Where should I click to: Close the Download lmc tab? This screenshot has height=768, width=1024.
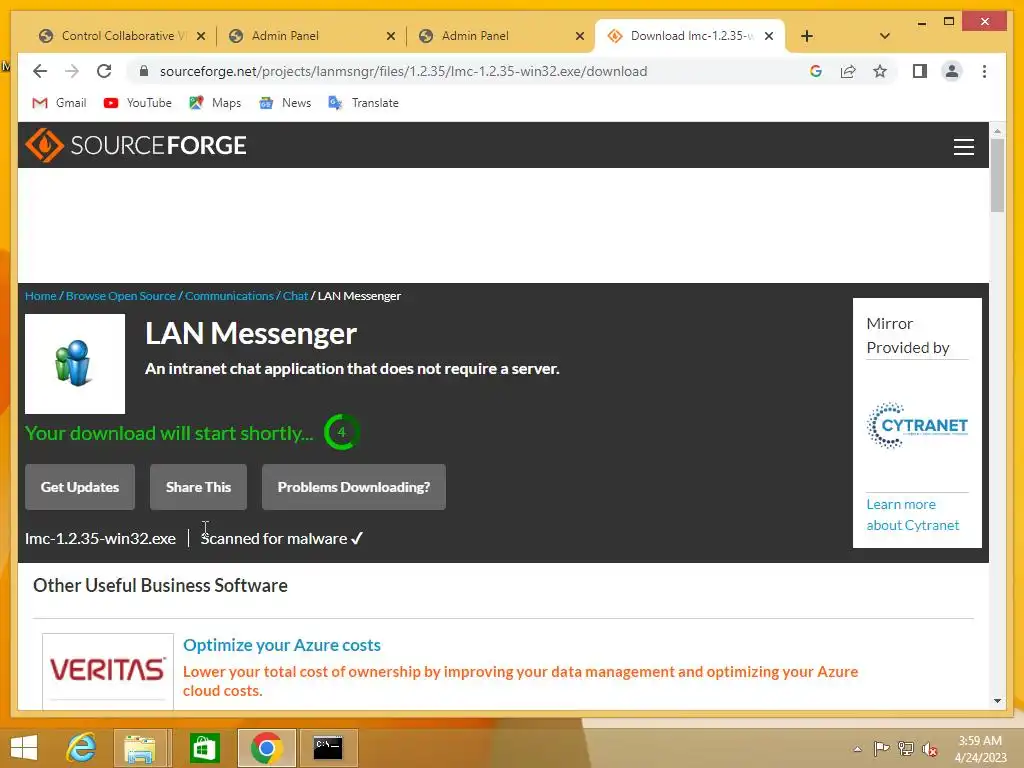pos(769,36)
